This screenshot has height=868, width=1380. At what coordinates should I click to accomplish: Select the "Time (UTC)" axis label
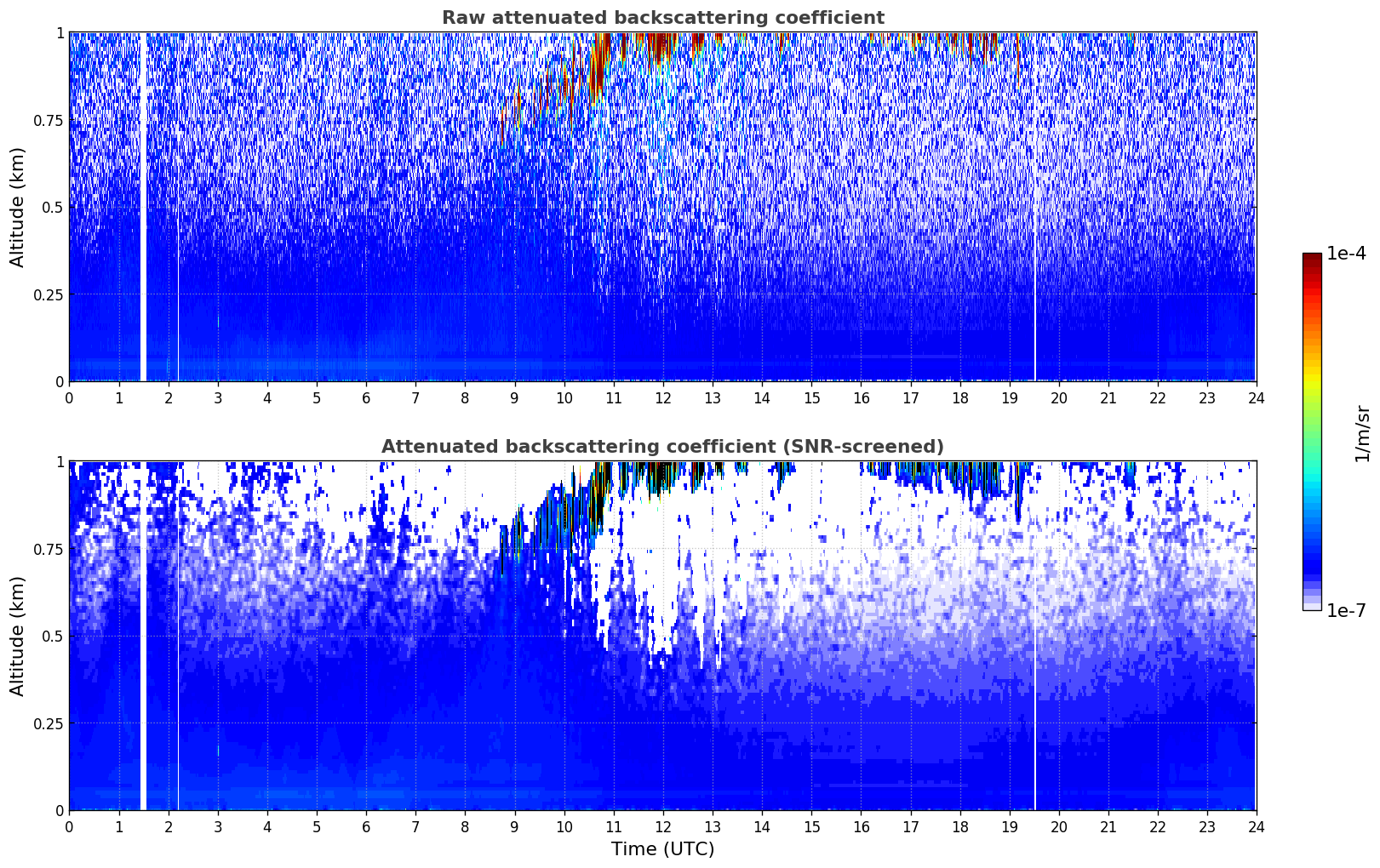[662, 848]
